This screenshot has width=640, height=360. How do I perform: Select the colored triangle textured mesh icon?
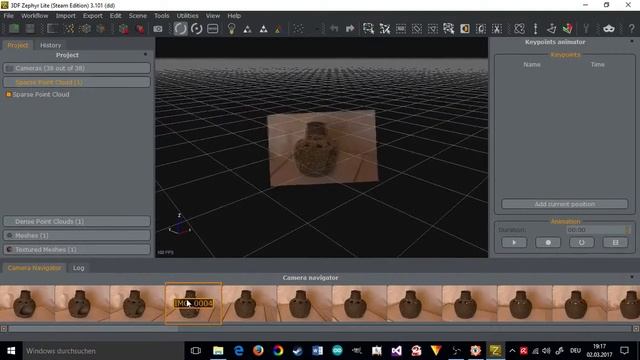pos(278,29)
